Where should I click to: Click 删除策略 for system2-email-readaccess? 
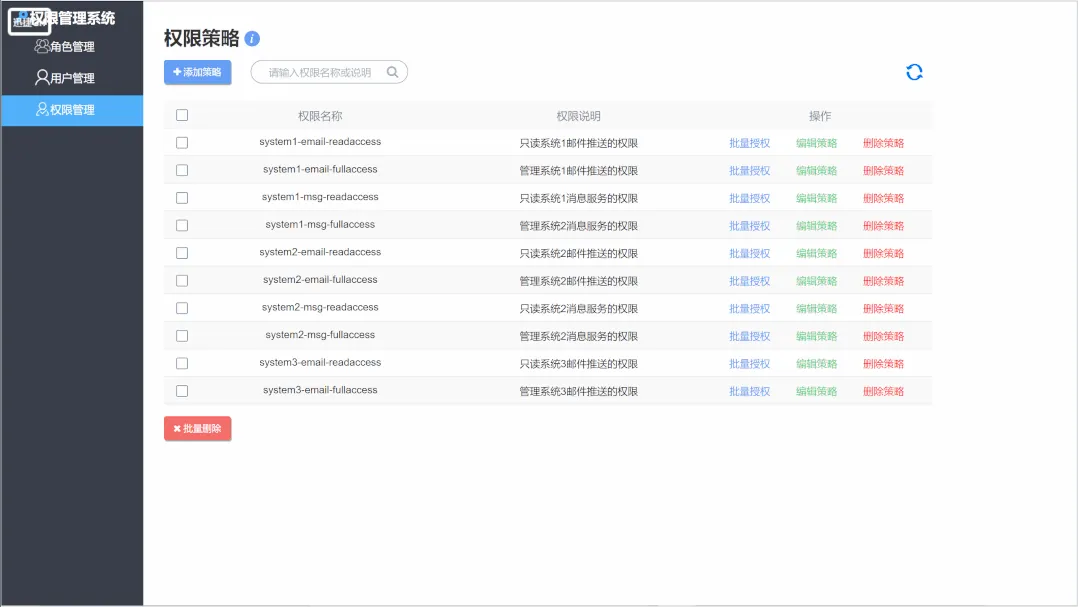coord(883,253)
